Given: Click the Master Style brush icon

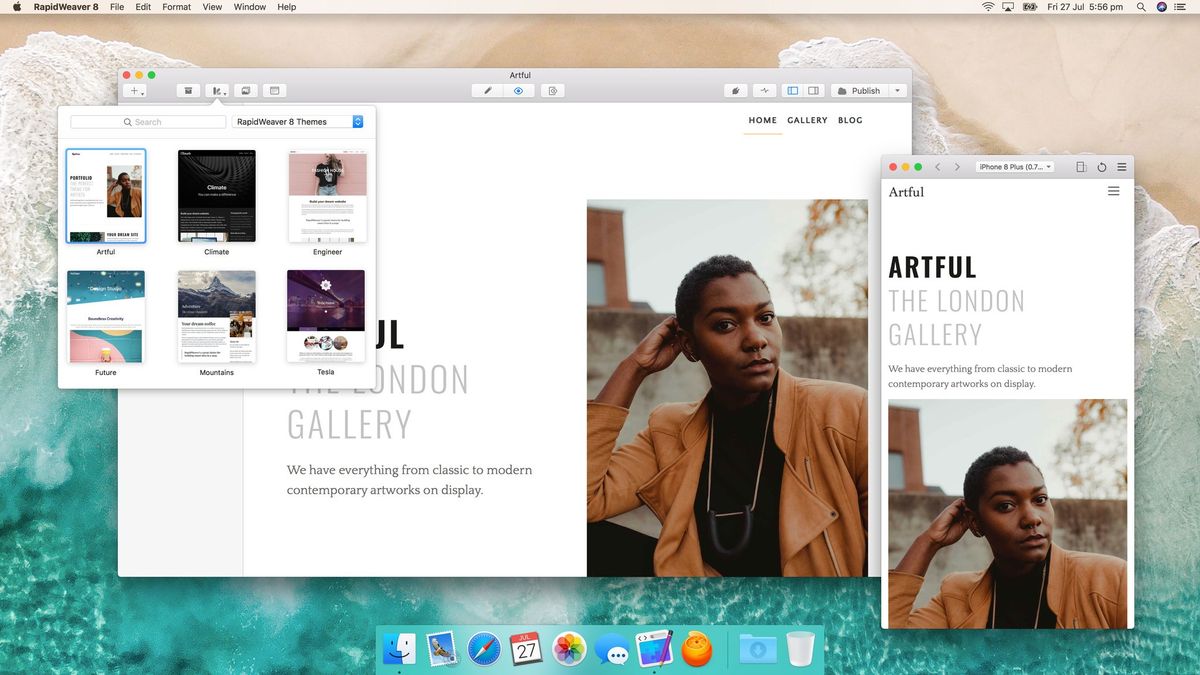Looking at the screenshot, I should [x=736, y=90].
